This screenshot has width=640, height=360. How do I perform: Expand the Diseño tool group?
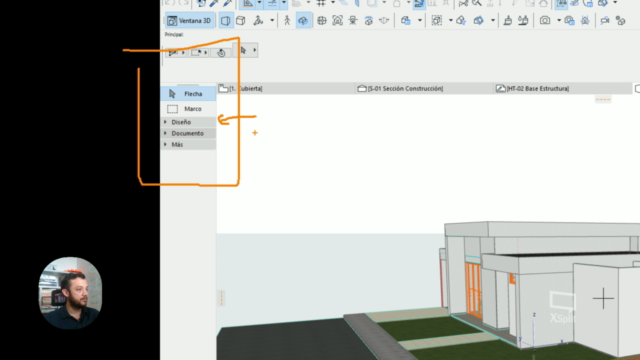(188, 122)
